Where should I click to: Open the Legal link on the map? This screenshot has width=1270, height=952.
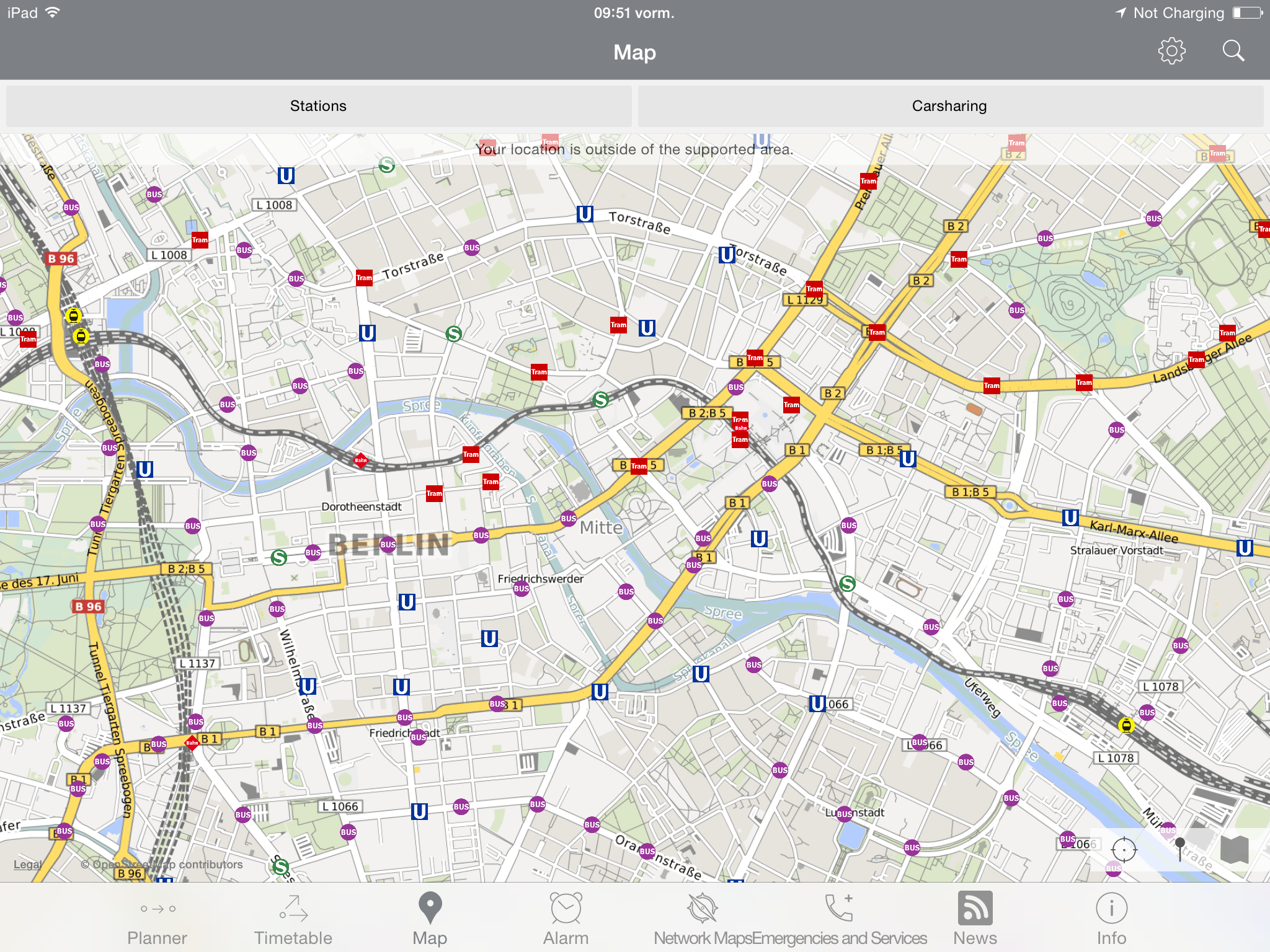click(28, 865)
